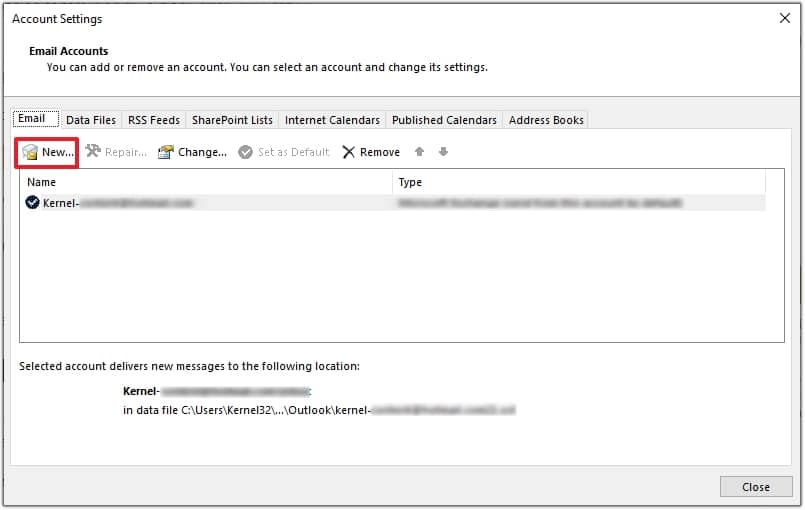Click the Close button

coord(756,487)
